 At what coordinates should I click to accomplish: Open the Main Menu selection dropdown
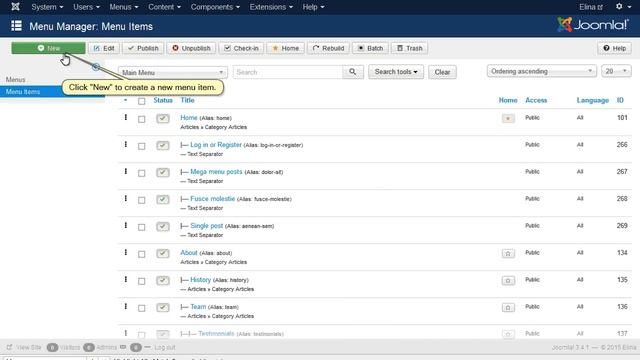[x=173, y=72]
